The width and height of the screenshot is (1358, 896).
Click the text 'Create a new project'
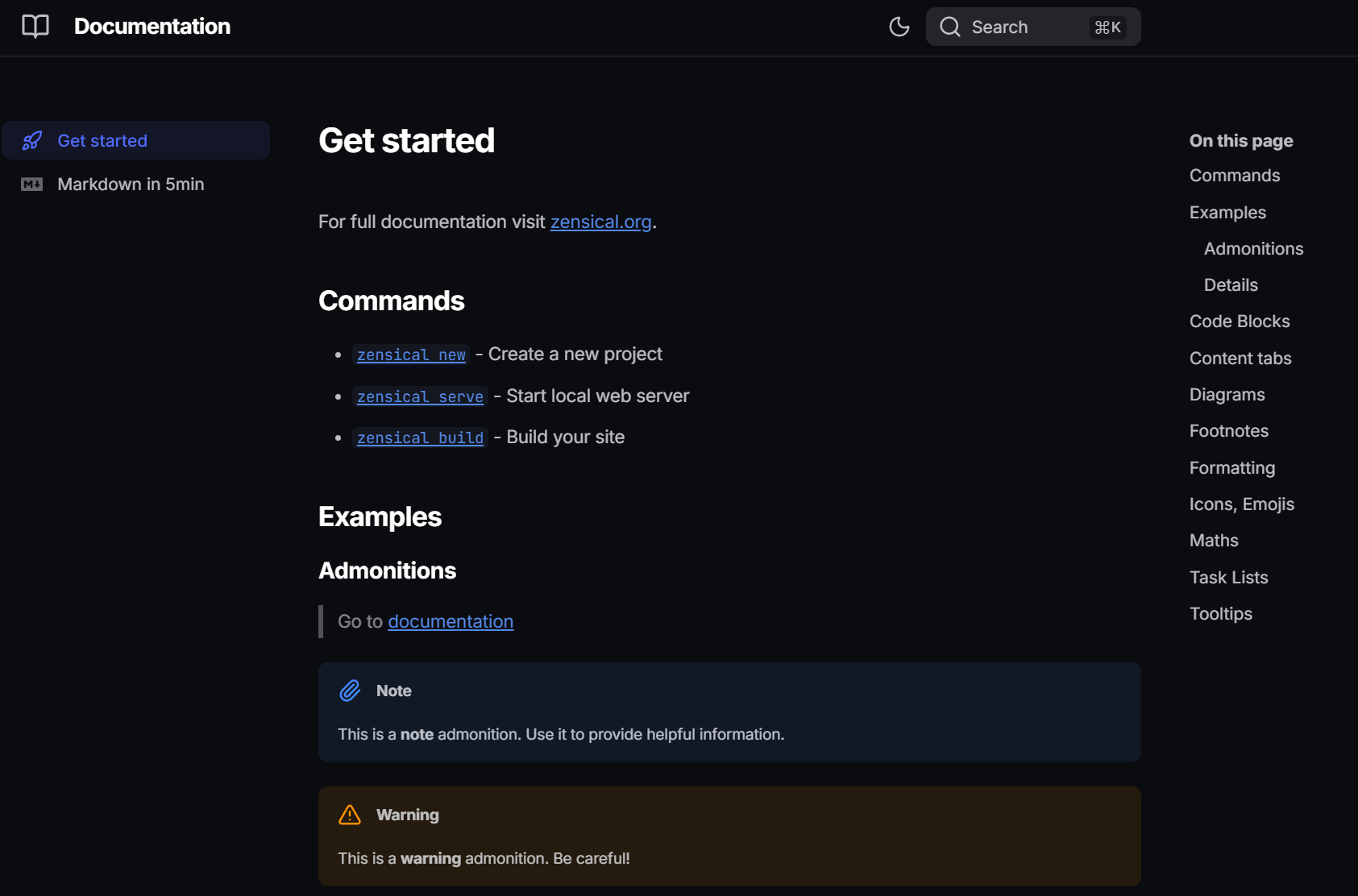point(575,355)
